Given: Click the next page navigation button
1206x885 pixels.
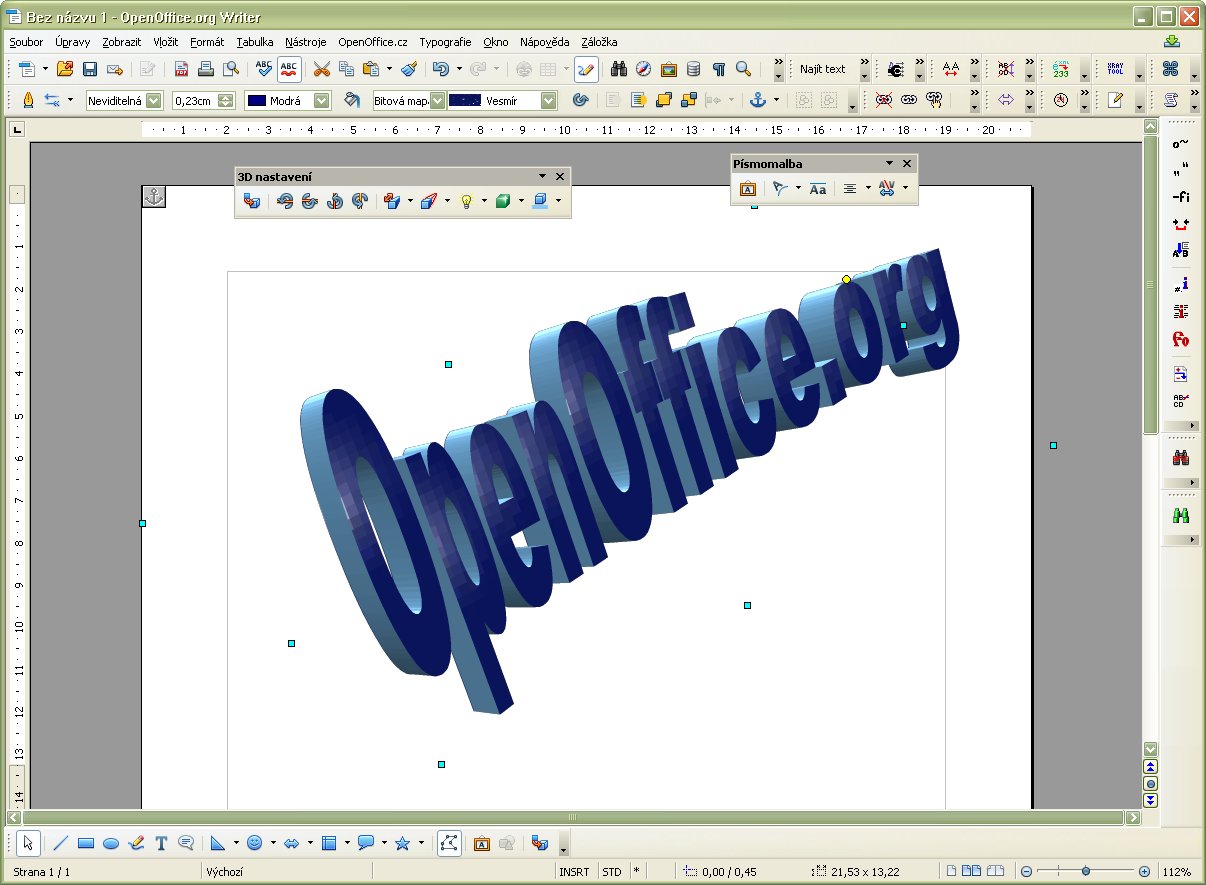Looking at the screenshot, I should click(1151, 800).
